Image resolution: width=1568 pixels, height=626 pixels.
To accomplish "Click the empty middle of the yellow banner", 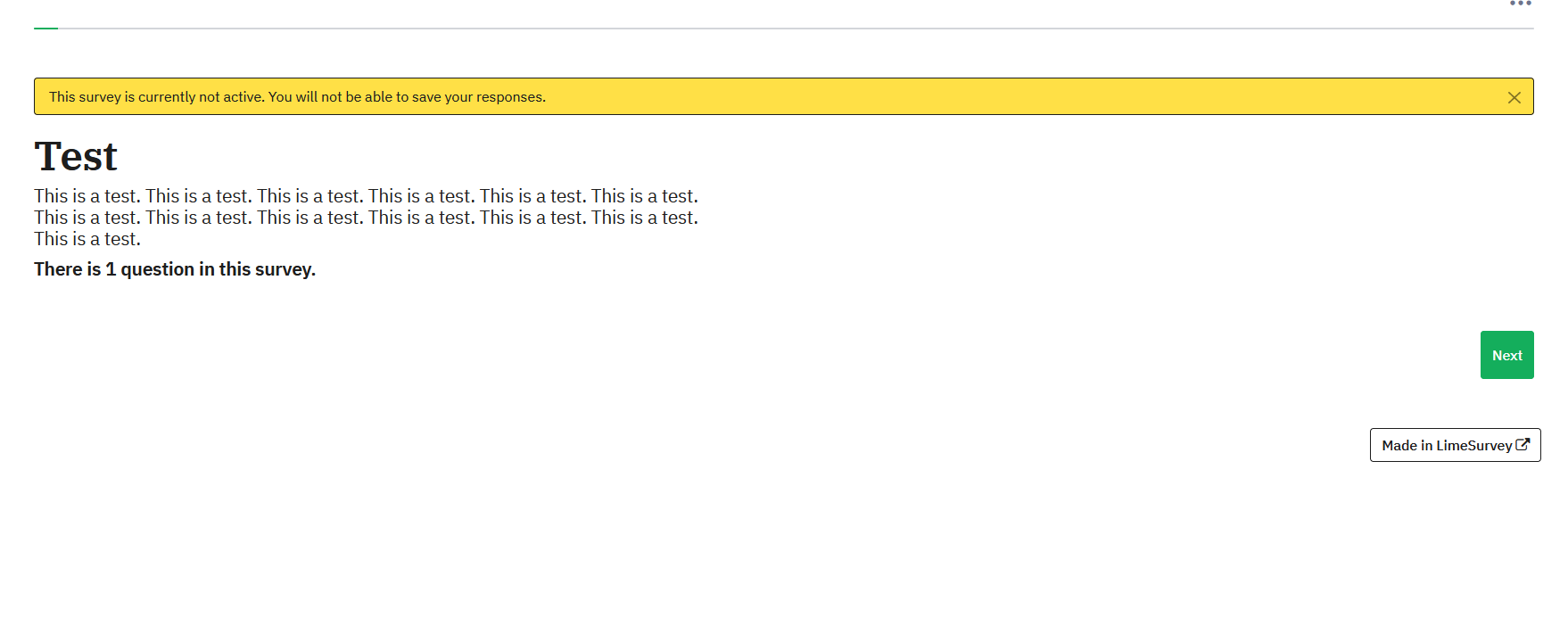I will (981, 97).
